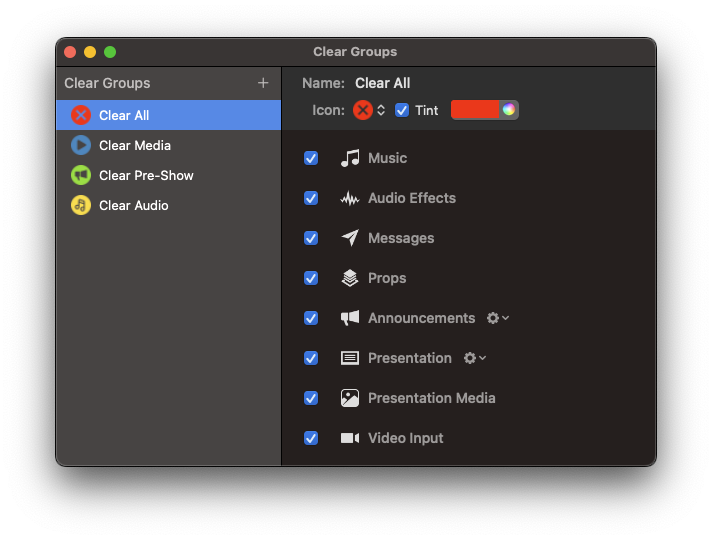Click the Audio Effects waveform icon

pyautogui.click(x=350, y=198)
